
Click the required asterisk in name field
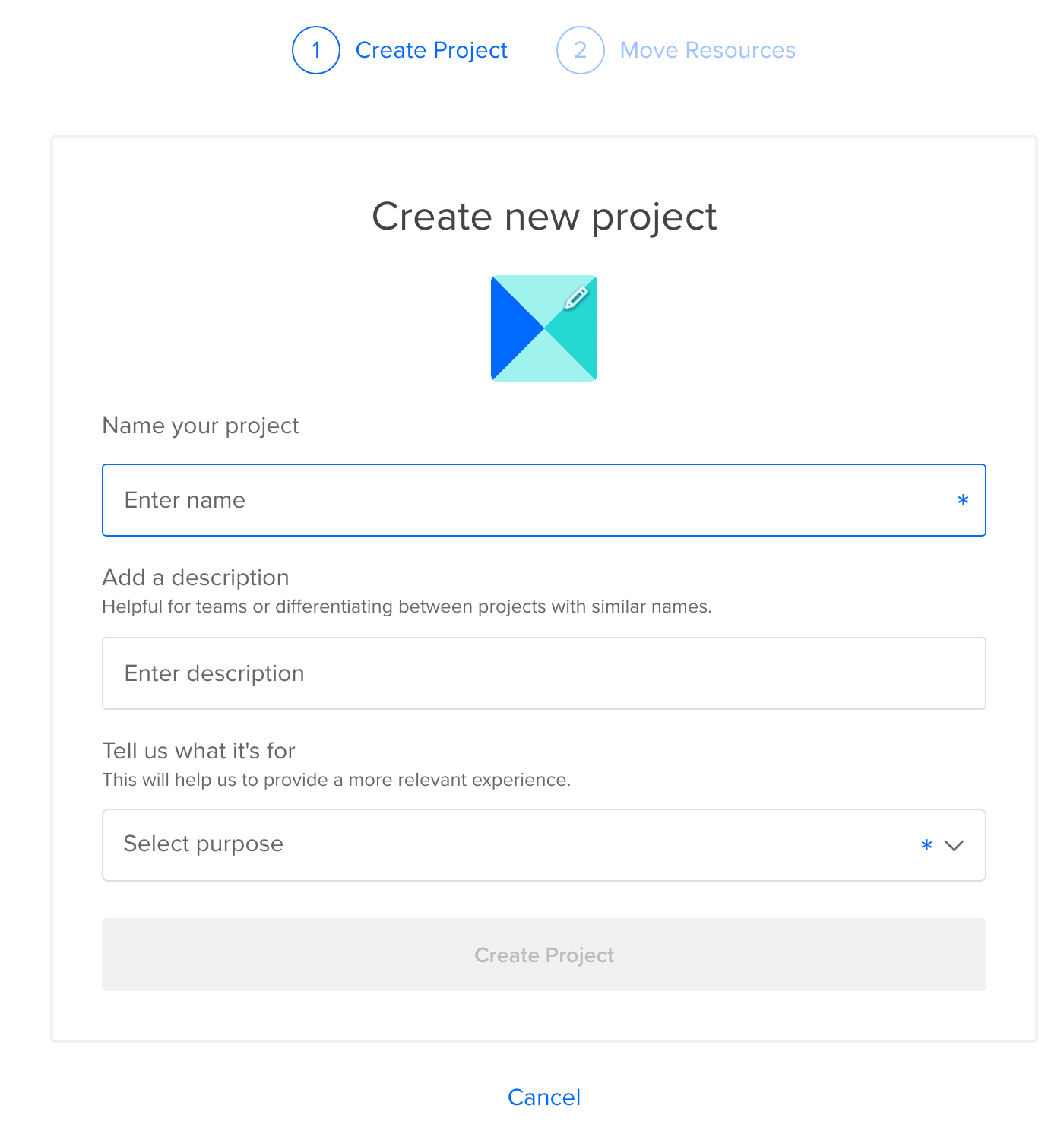(963, 500)
